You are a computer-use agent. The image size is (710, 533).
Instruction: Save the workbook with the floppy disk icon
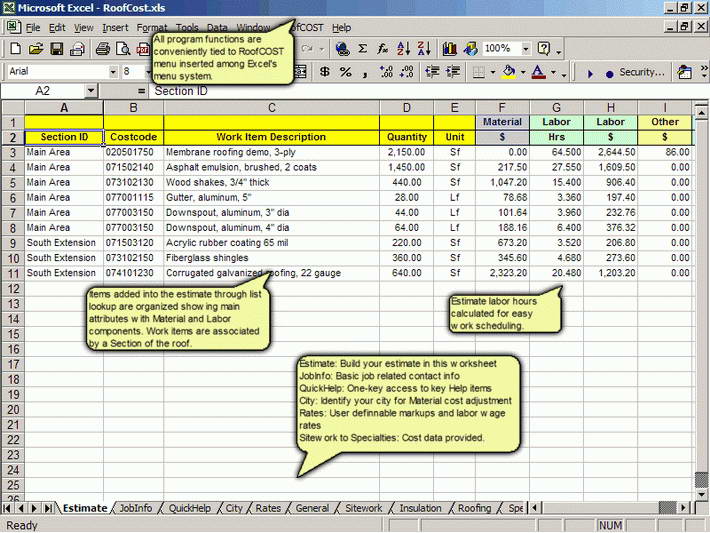click(x=57, y=48)
